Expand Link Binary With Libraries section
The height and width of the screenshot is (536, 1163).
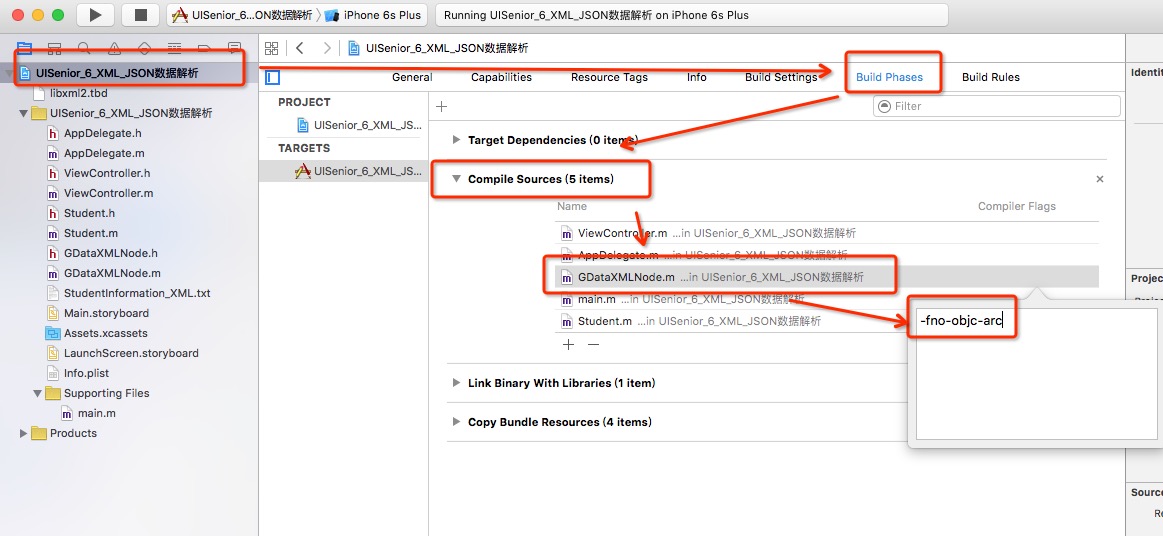point(456,383)
